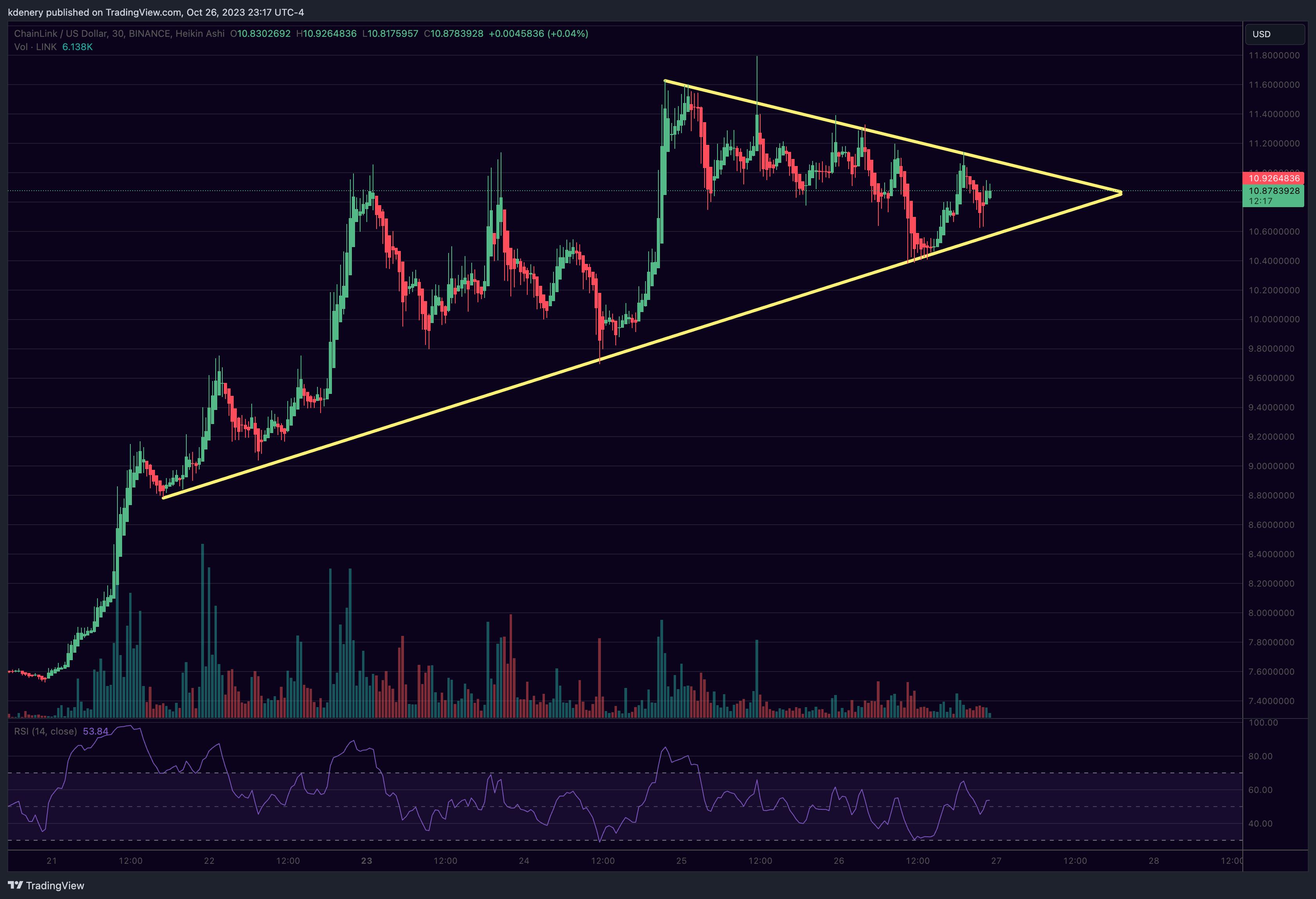Click the 27 date label on time axis
1316x899 pixels.
click(996, 861)
